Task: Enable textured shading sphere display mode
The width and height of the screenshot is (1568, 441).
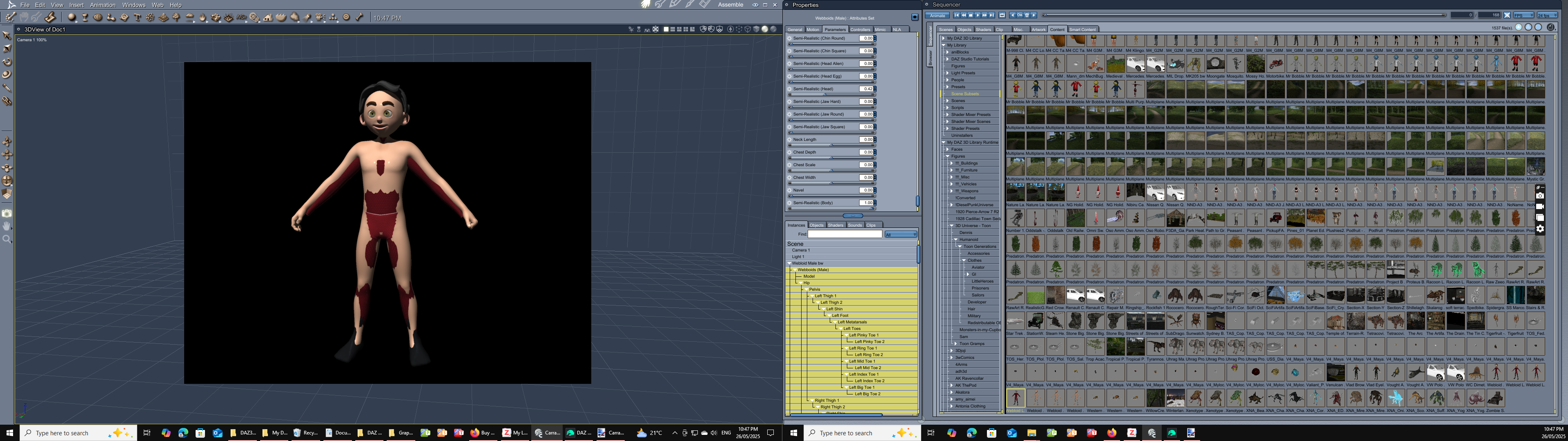Action: (774, 29)
